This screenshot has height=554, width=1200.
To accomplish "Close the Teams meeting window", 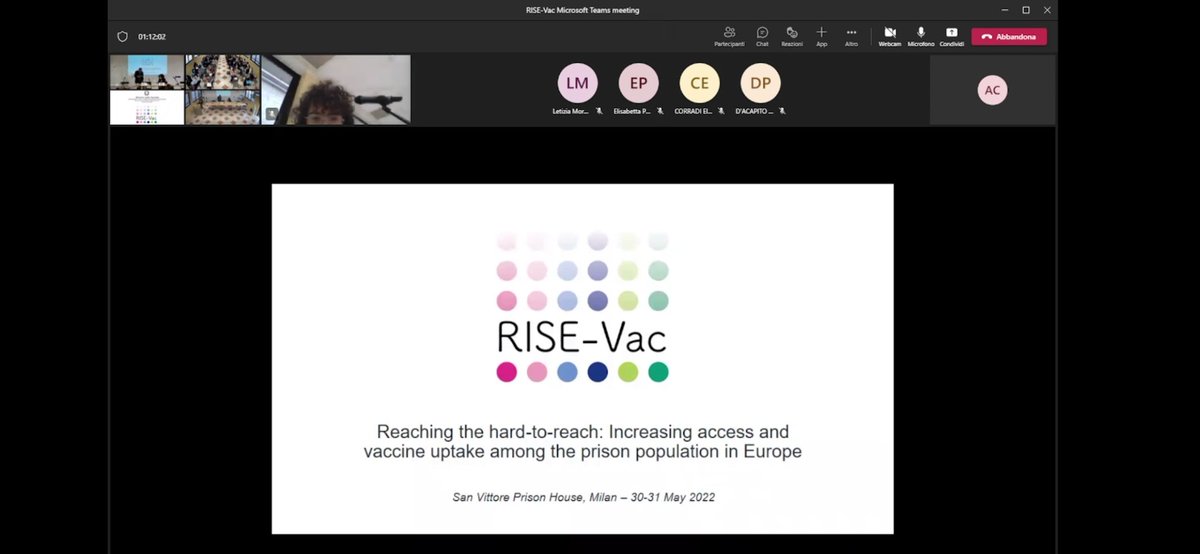I will [x=1046, y=10].
